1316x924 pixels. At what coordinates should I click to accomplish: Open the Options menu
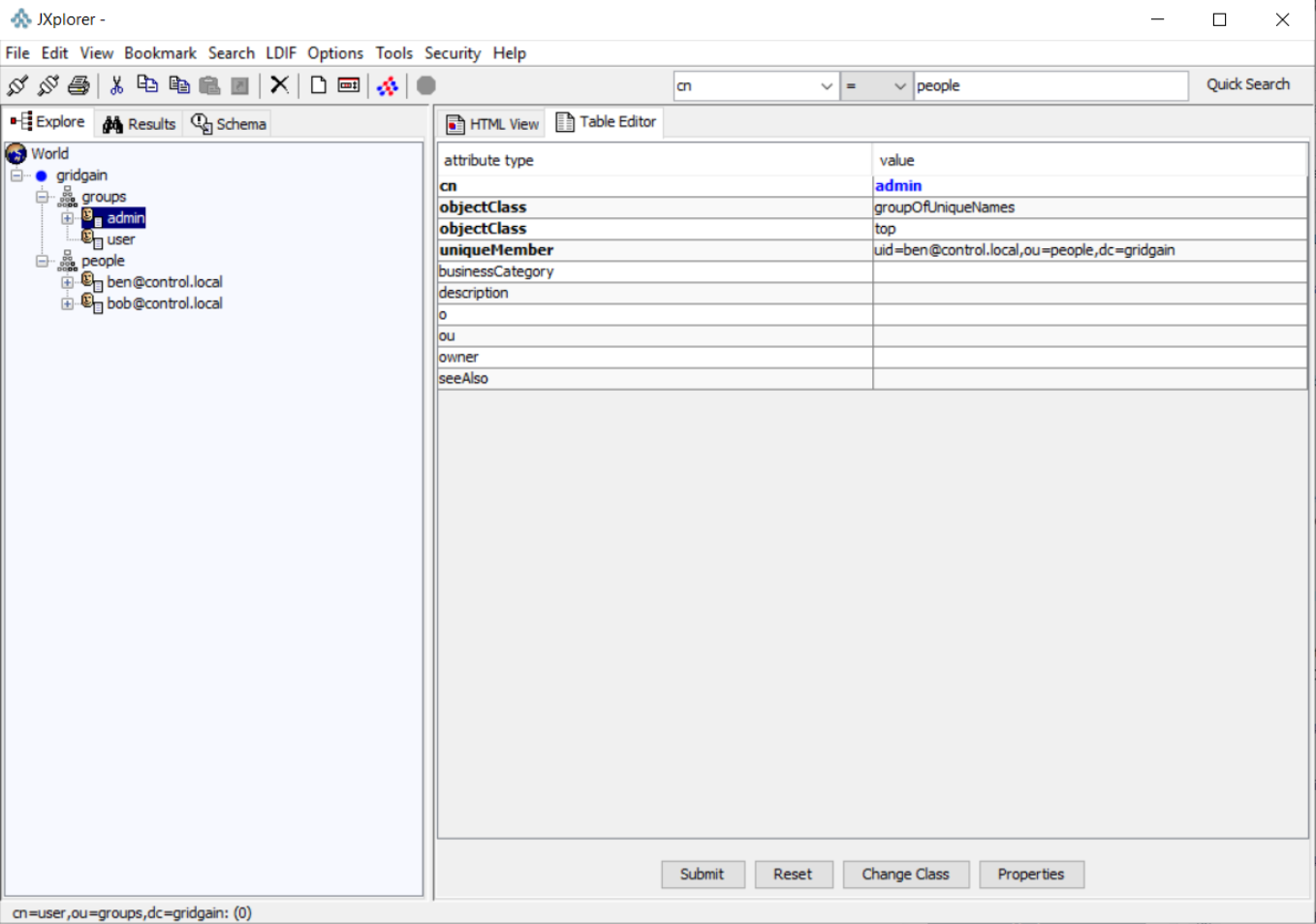335,53
